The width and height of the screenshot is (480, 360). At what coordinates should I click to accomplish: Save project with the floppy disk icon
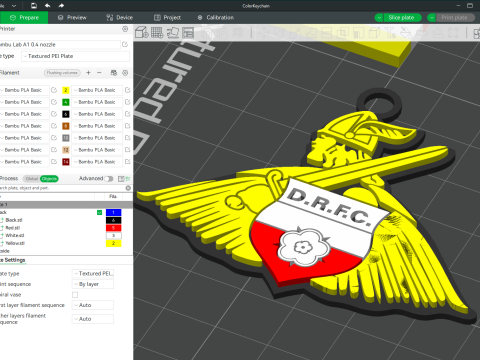pyautogui.click(x=34, y=5)
